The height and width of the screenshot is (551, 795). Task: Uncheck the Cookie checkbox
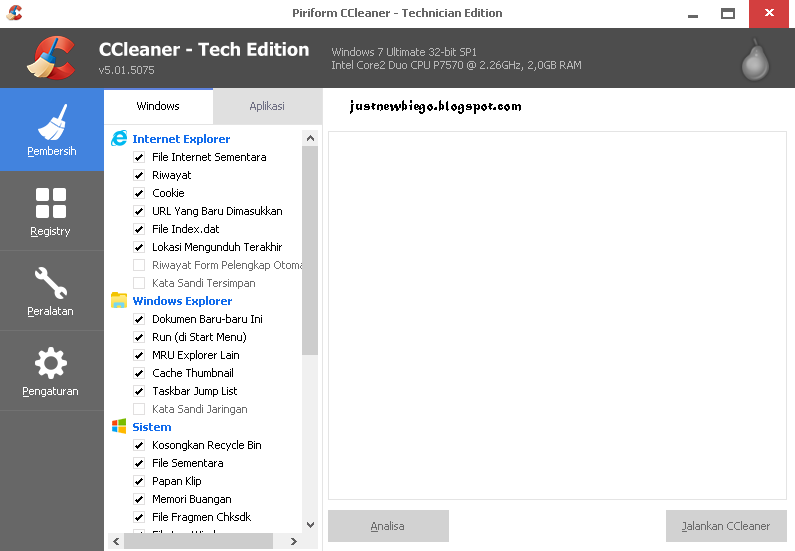[x=139, y=193]
